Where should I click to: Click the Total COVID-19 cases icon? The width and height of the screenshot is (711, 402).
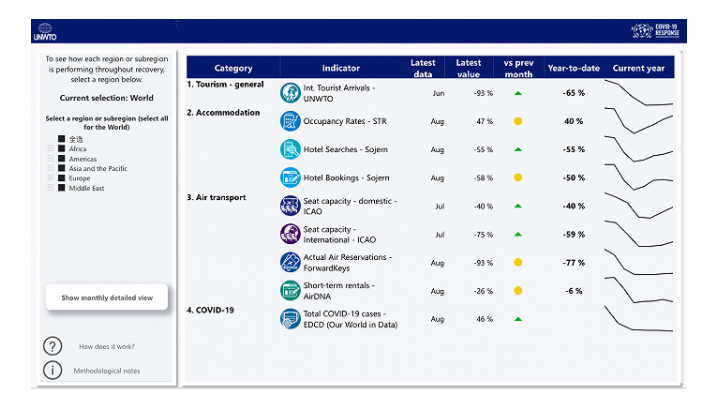pos(290,319)
